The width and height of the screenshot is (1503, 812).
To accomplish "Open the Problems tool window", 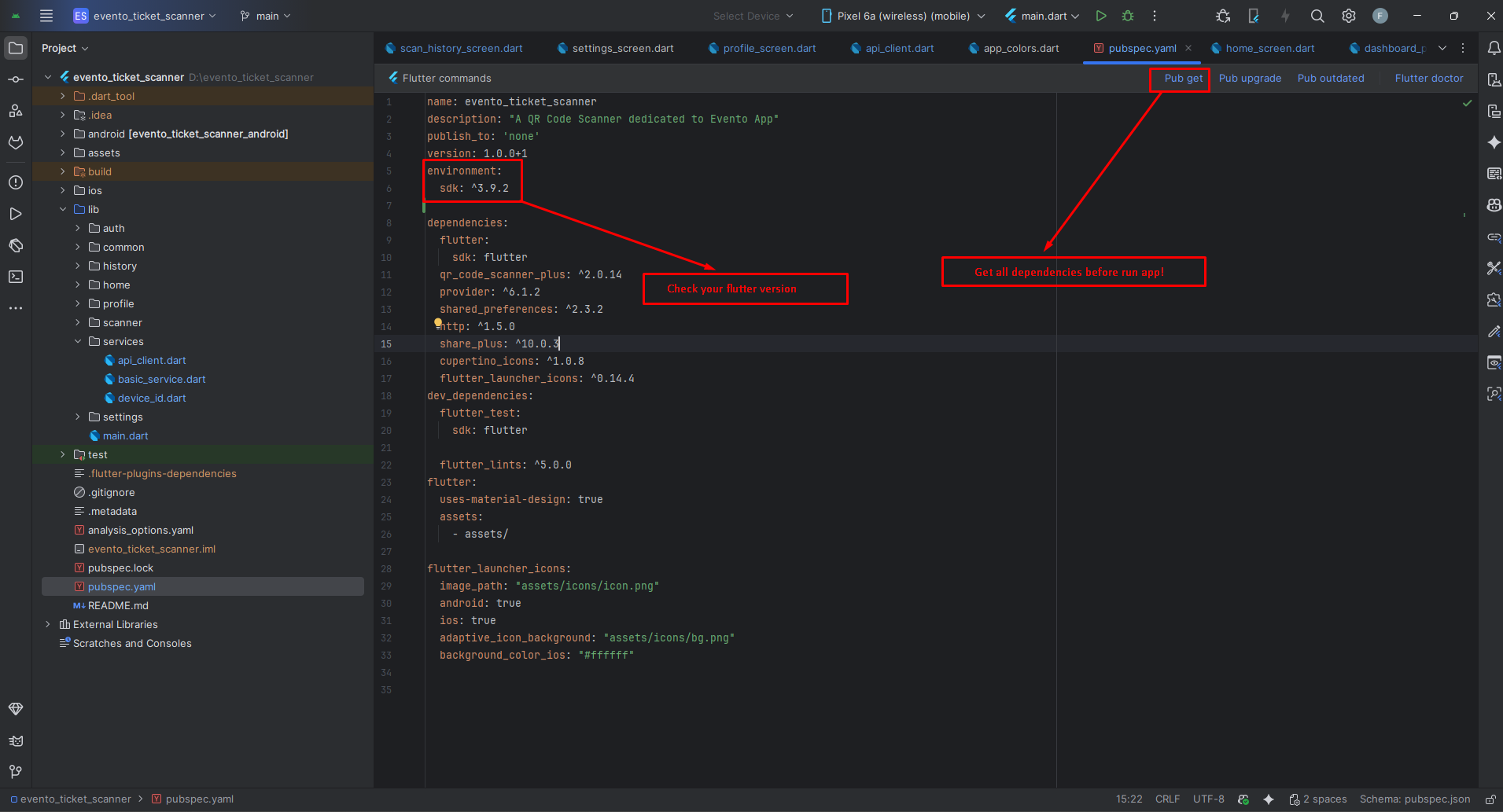I will [x=16, y=182].
